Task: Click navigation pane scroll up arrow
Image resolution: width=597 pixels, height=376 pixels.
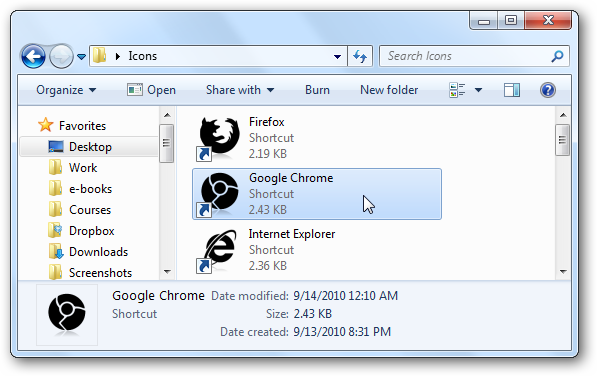Action: point(167,115)
